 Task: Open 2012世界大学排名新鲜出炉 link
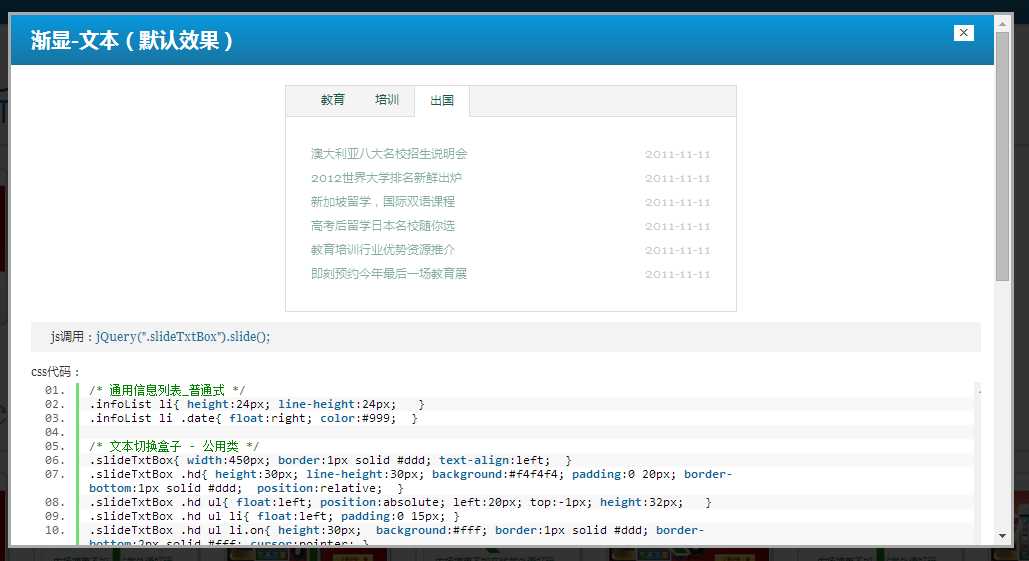[387, 178]
